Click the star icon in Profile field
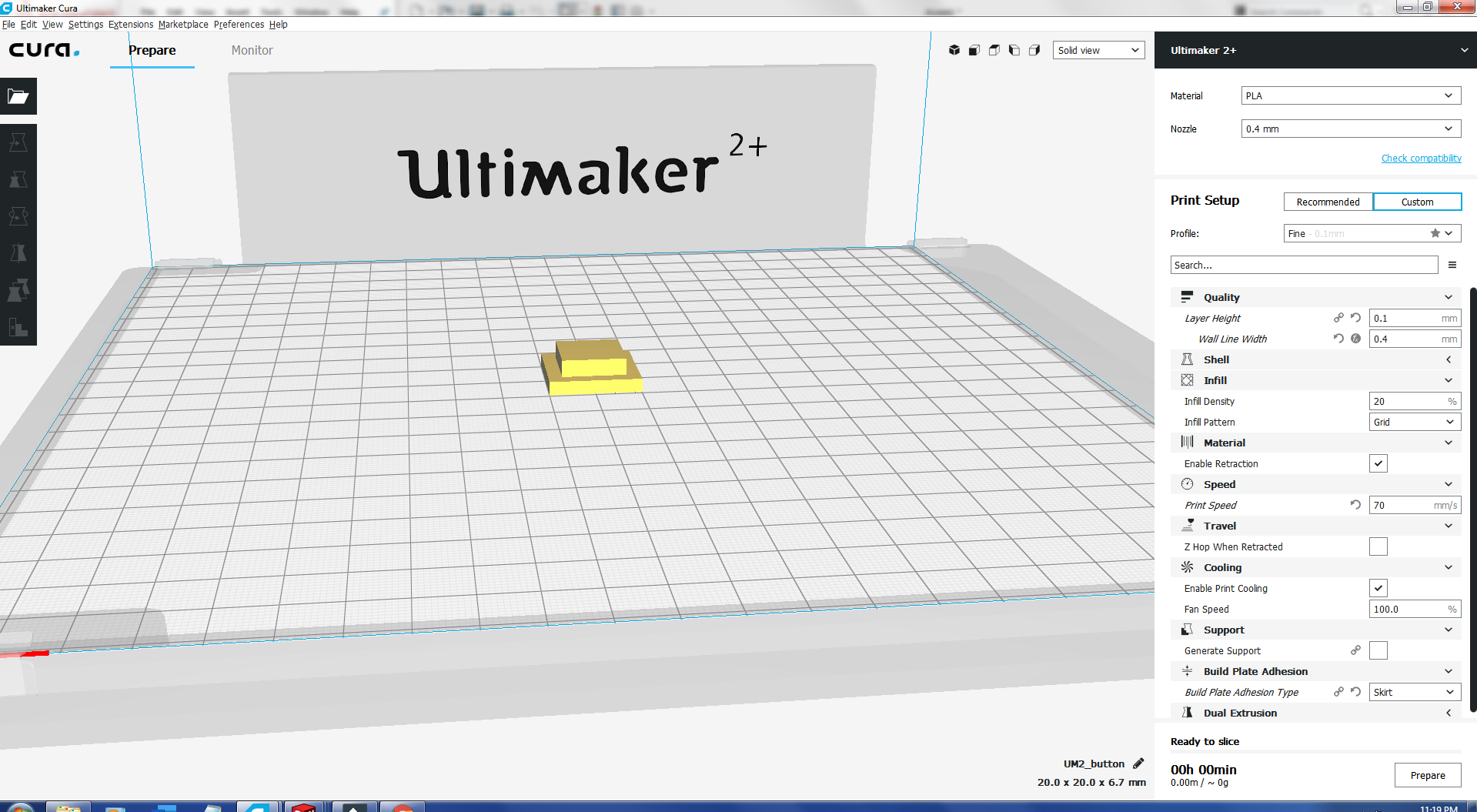 point(1435,233)
